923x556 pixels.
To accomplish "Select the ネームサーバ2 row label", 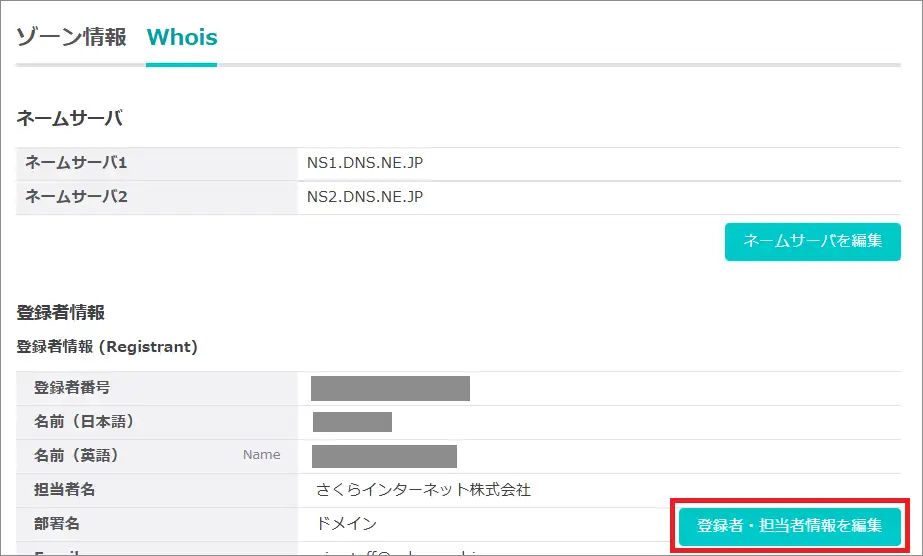I will [x=77, y=197].
